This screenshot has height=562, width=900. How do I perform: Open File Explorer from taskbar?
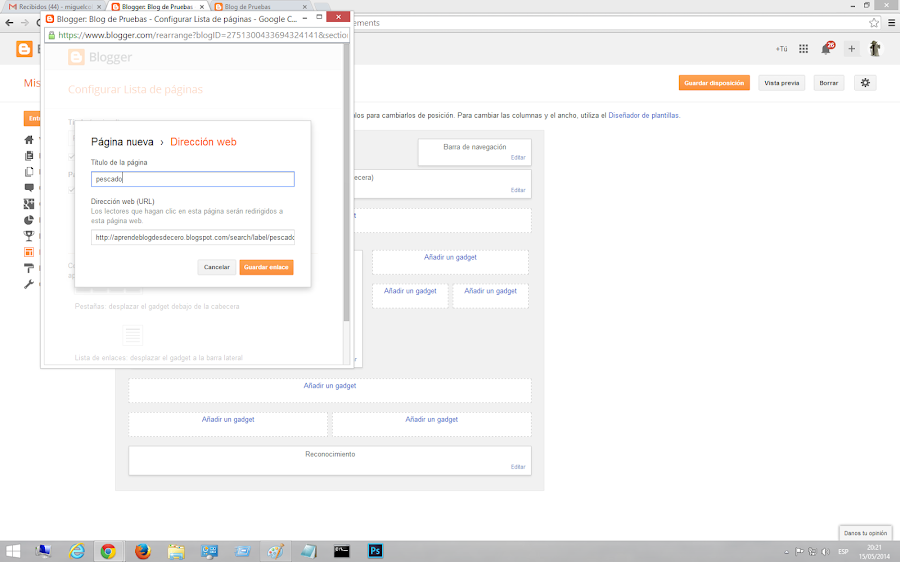click(x=176, y=551)
